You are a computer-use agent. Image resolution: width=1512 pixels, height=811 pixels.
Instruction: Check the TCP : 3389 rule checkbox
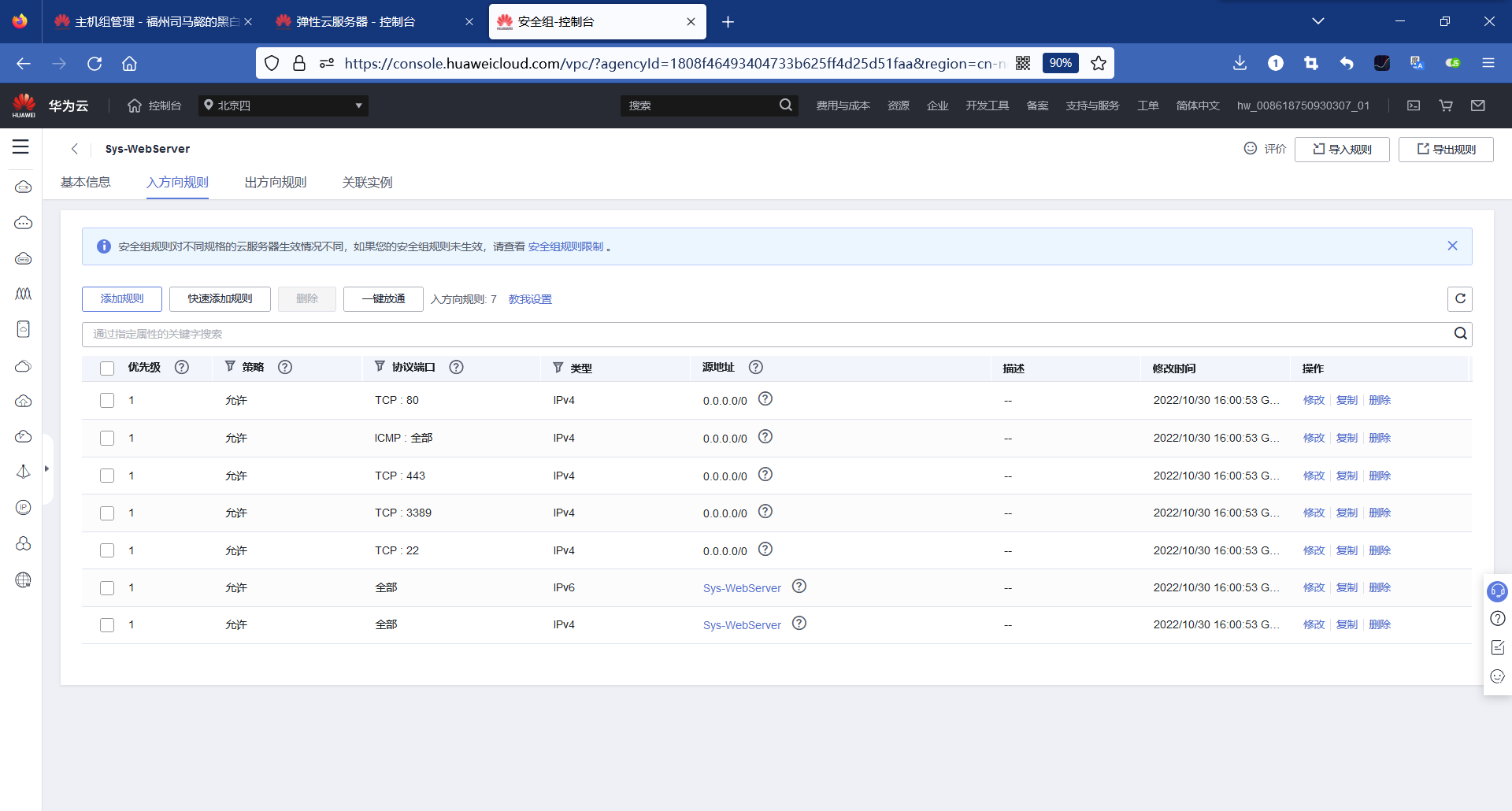coord(107,513)
